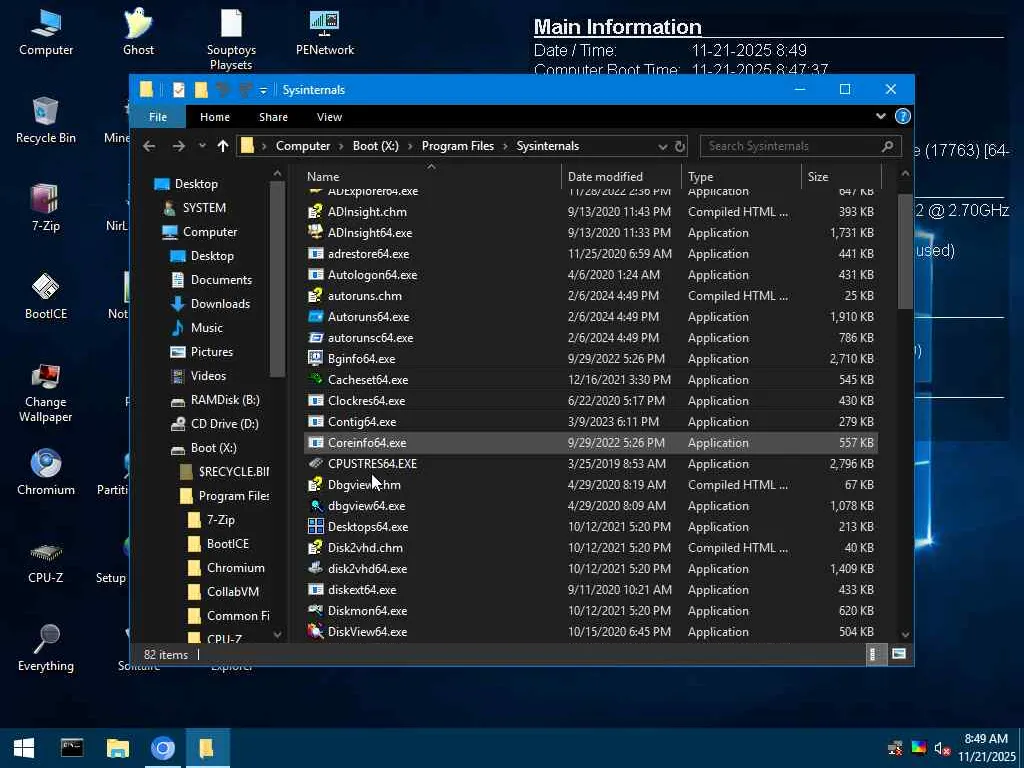Select the CollabVM folder in the tree
The height and width of the screenshot is (768, 1024).
click(232, 592)
